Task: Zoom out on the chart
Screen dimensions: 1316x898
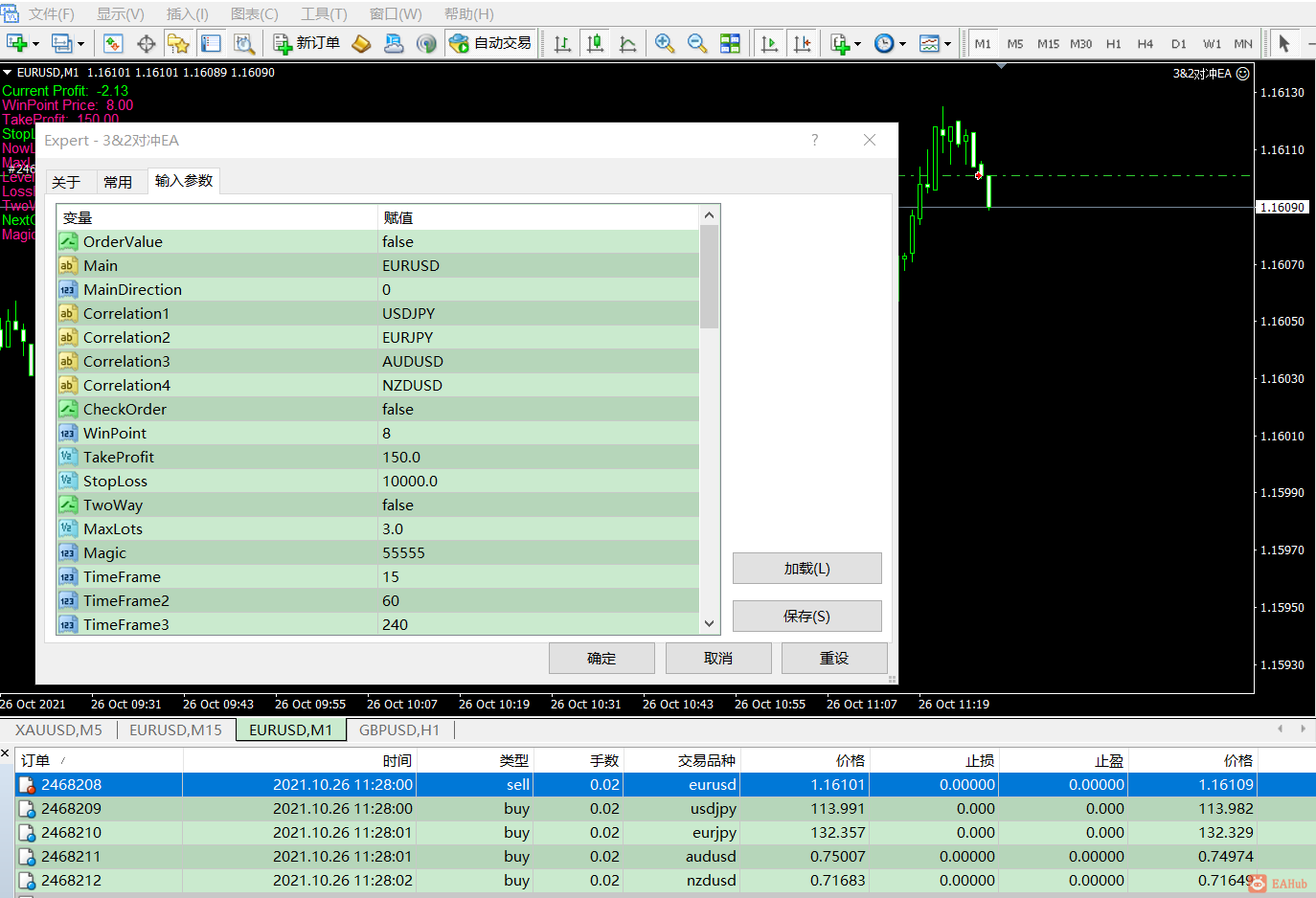Action: coord(697,43)
